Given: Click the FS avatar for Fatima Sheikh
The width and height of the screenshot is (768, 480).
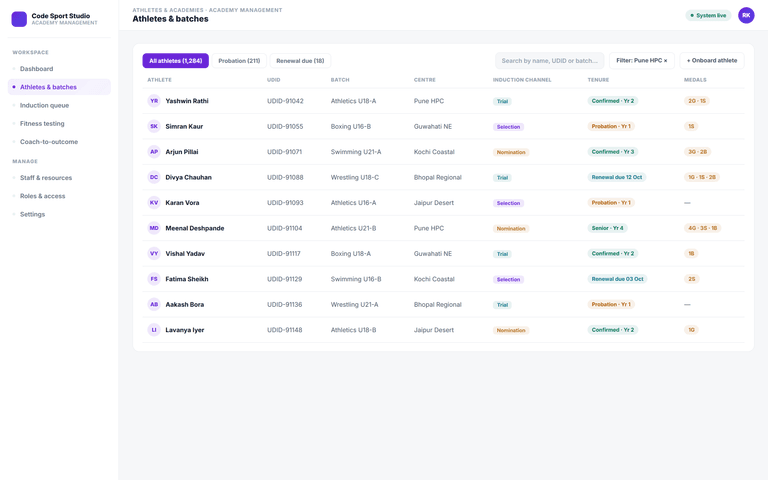Looking at the screenshot, I should 154,279.
